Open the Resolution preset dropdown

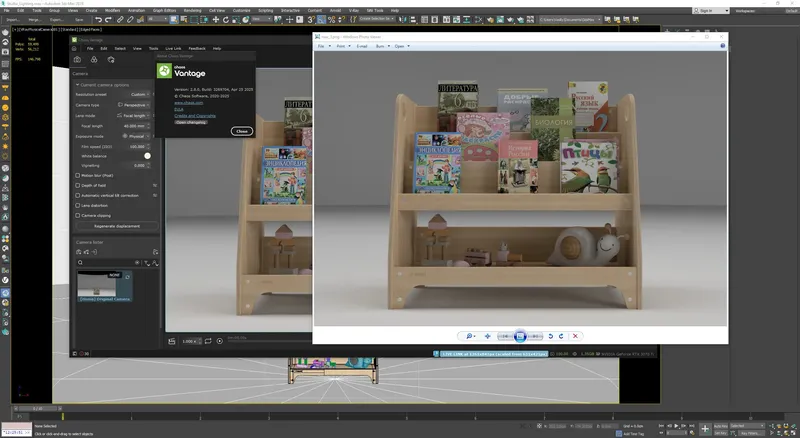139,94
